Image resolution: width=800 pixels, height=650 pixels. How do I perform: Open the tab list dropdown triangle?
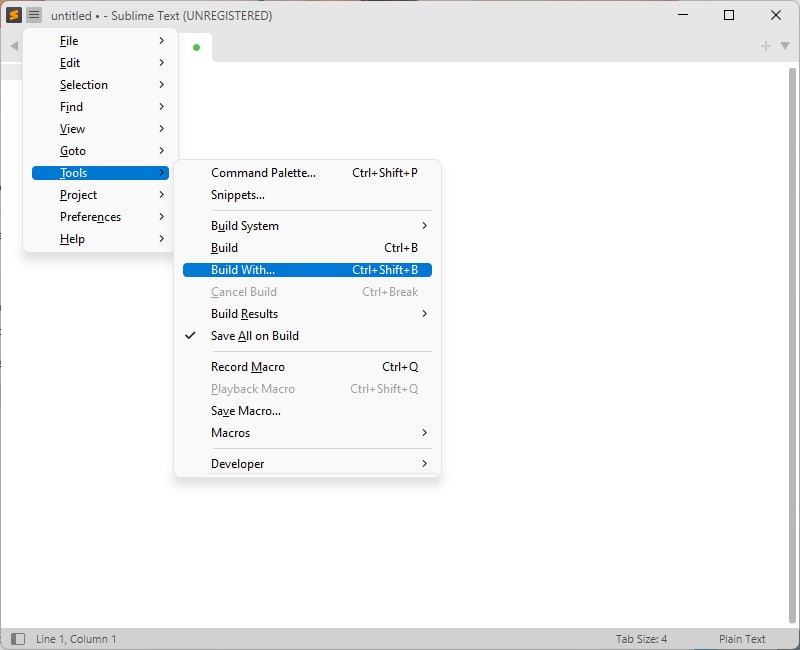coord(785,46)
